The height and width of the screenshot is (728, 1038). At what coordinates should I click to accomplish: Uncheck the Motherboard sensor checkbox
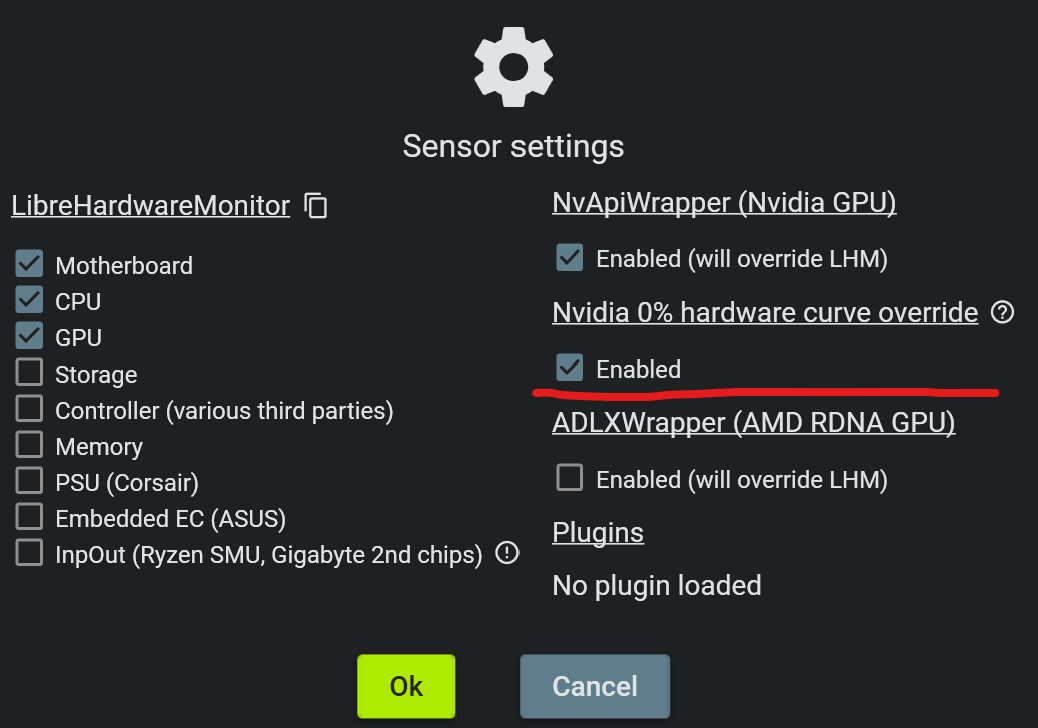click(x=29, y=264)
